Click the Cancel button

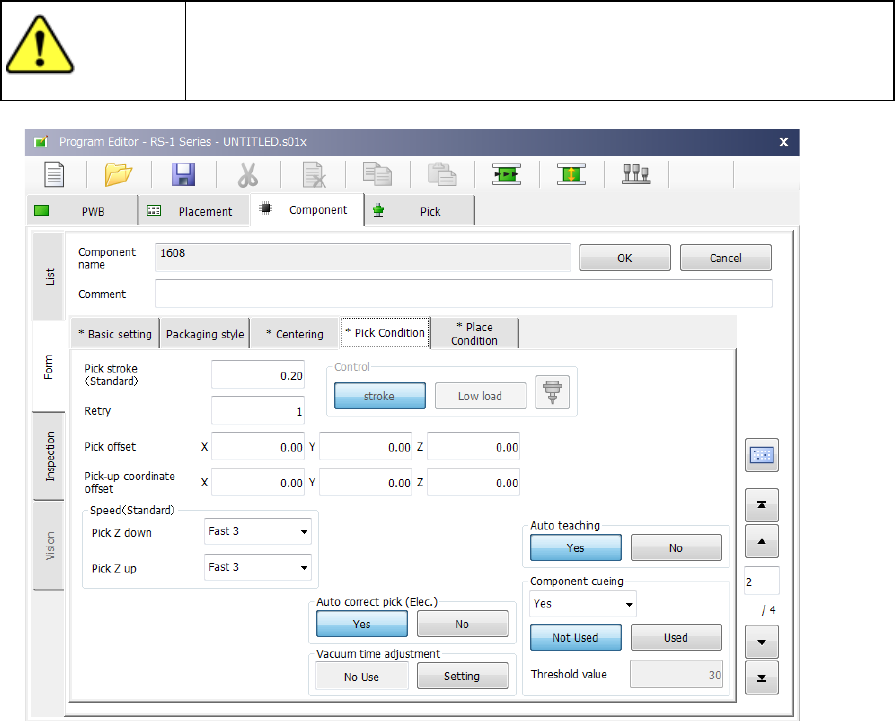click(725, 257)
